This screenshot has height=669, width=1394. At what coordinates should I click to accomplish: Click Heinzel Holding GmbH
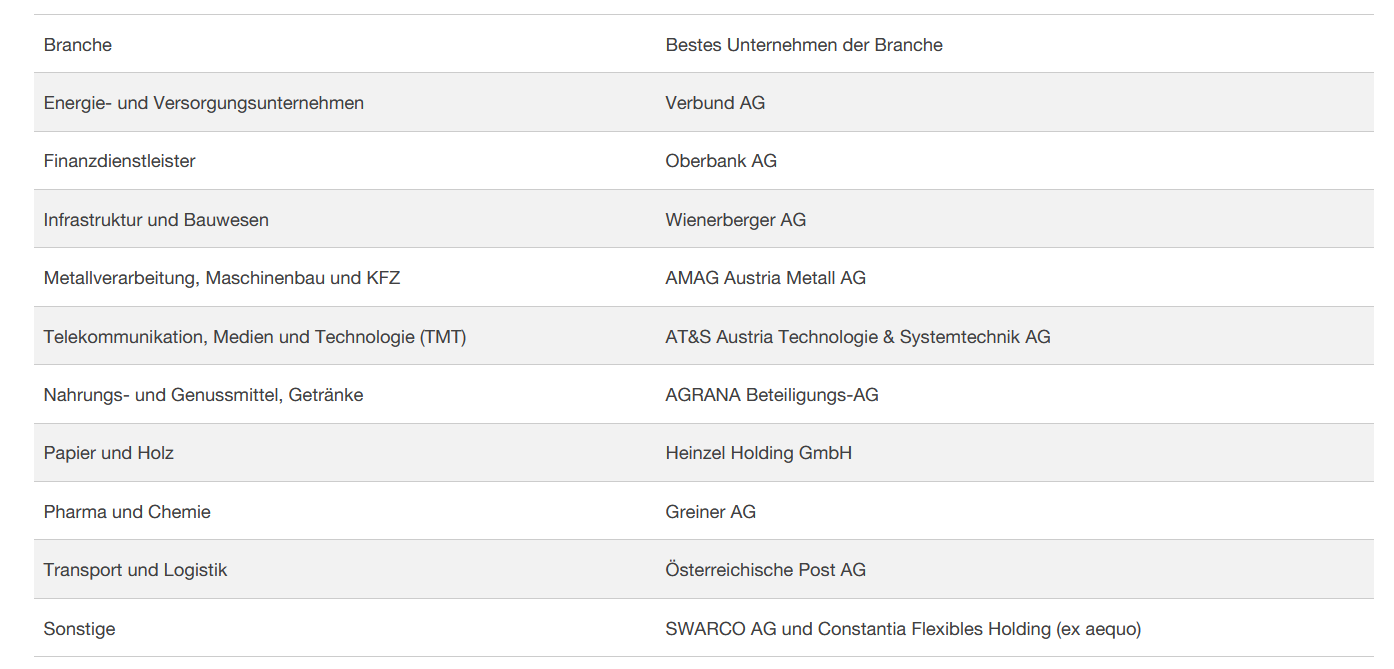point(759,453)
